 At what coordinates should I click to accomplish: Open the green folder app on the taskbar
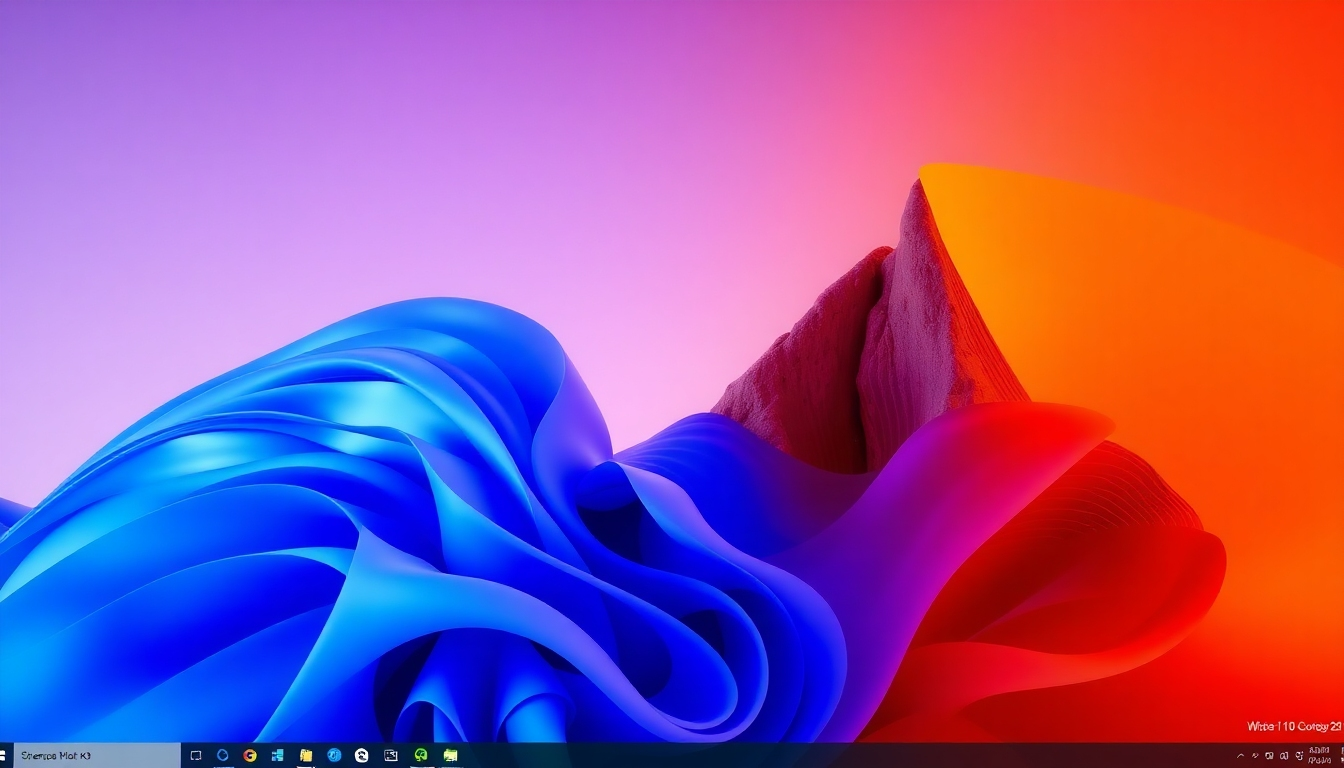451,755
